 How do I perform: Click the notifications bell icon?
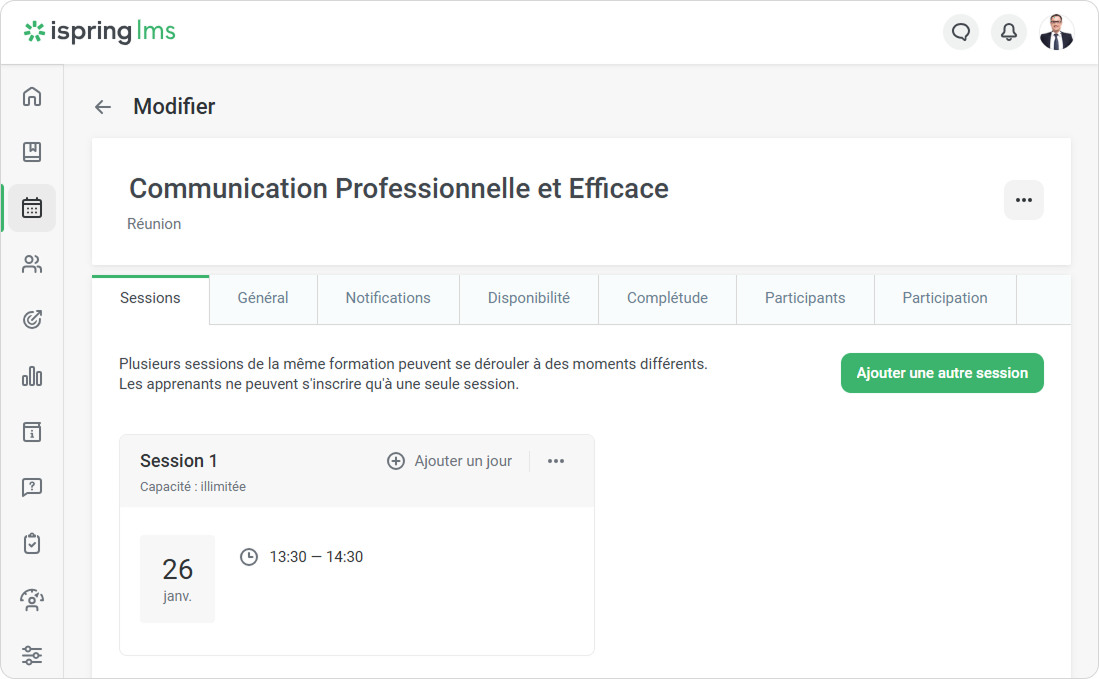1009,32
